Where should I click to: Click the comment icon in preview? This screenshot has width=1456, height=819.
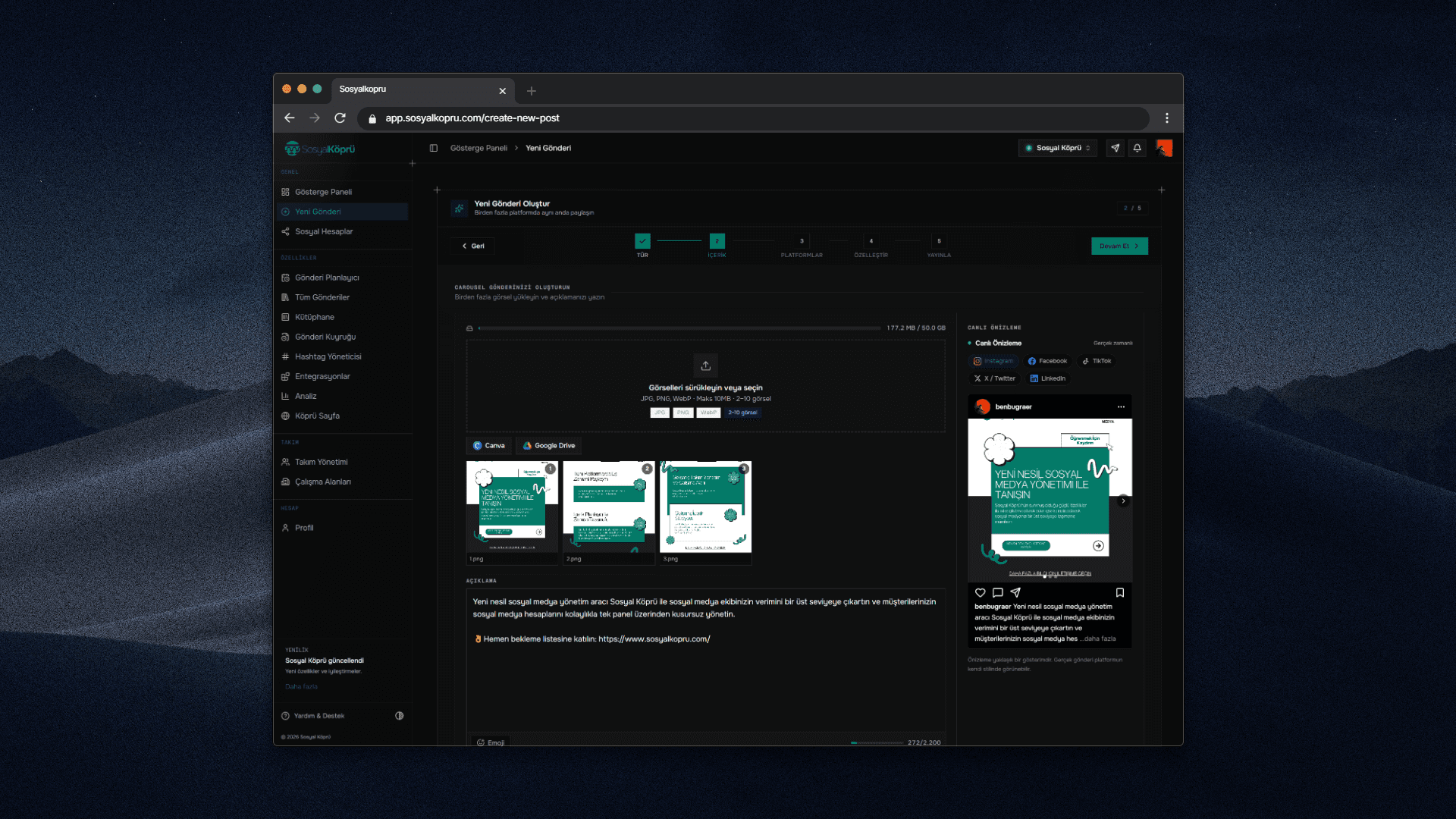click(998, 593)
